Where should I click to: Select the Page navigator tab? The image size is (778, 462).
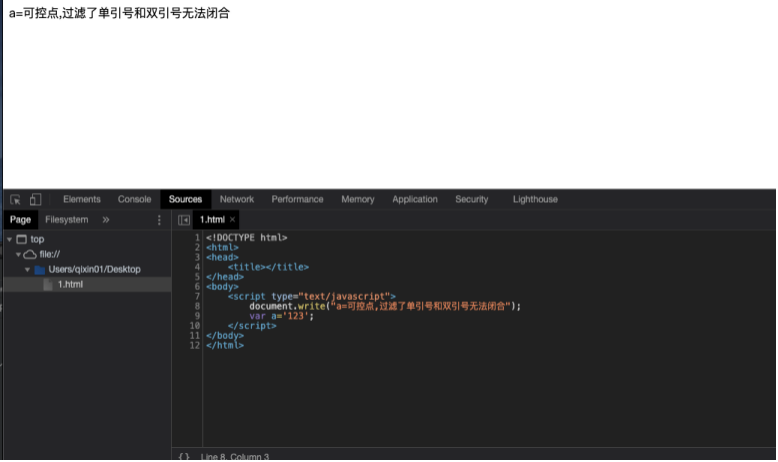20,220
